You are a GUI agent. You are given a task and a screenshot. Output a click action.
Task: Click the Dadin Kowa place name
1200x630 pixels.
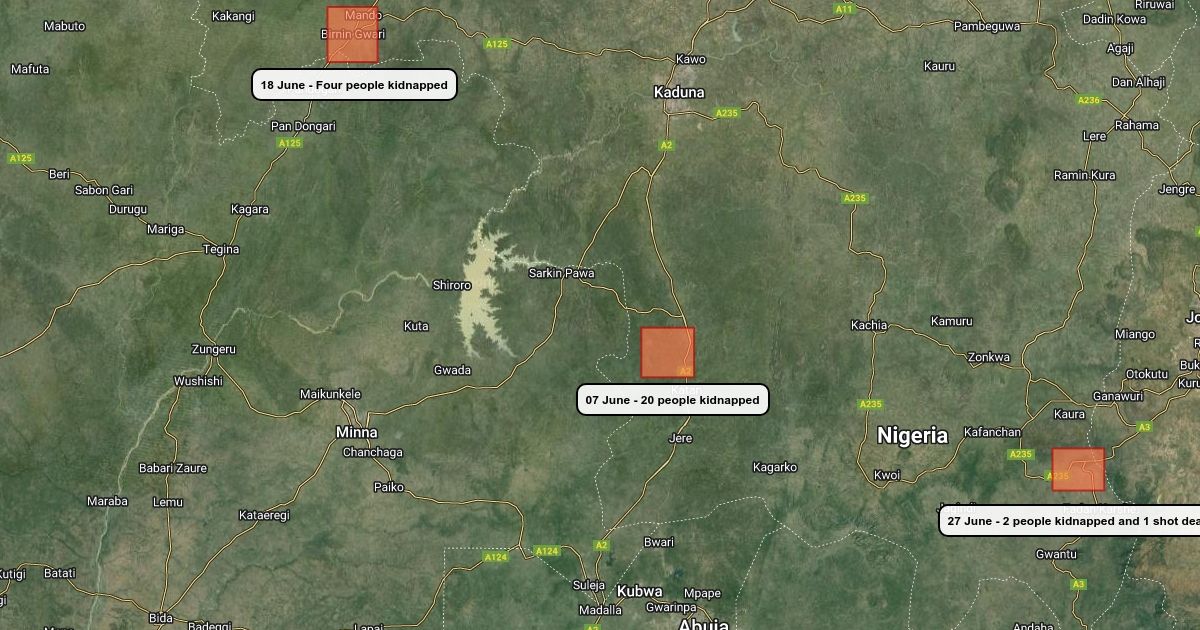pyautogui.click(x=1114, y=19)
